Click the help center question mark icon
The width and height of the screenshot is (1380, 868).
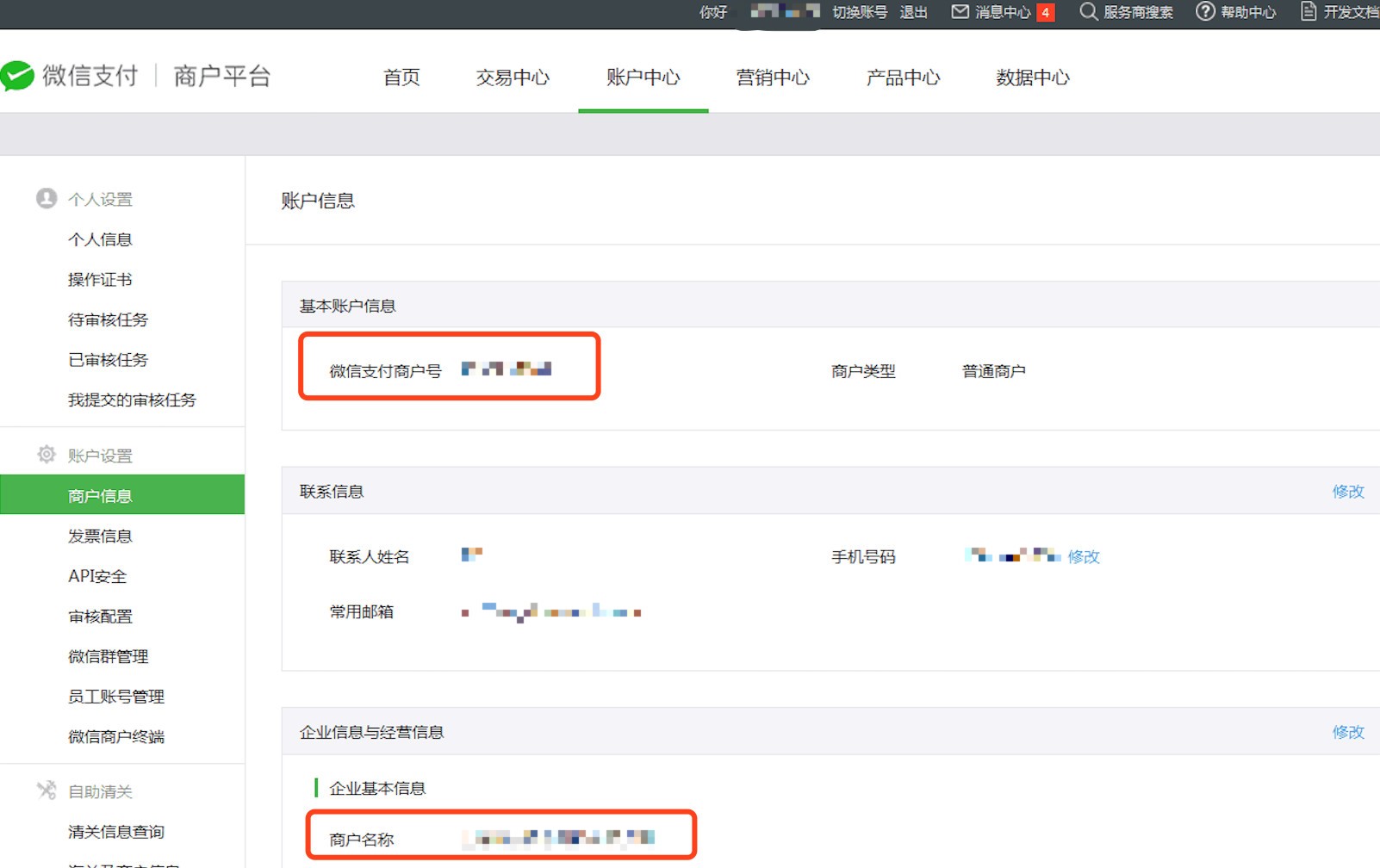point(1205,11)
